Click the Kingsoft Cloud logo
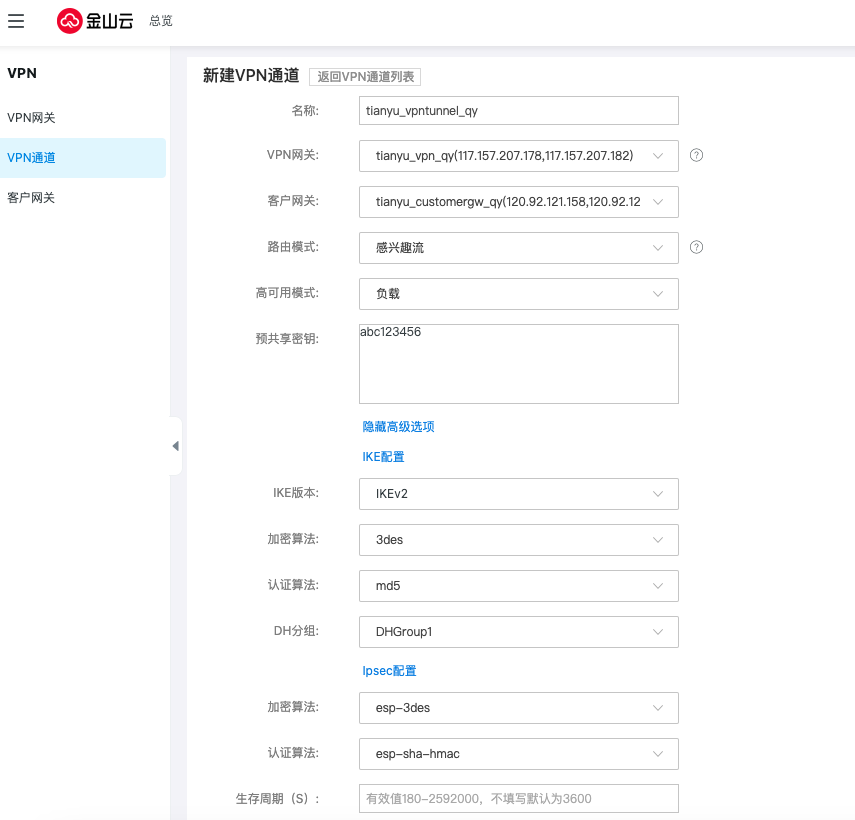The image size is (855, 820). 96,21
